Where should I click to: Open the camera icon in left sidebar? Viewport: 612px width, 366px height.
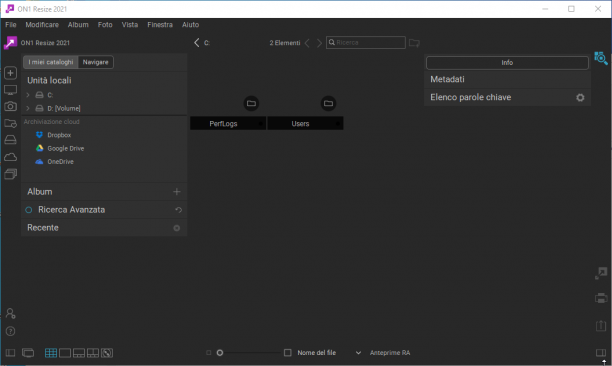click(x=11, y=106)
